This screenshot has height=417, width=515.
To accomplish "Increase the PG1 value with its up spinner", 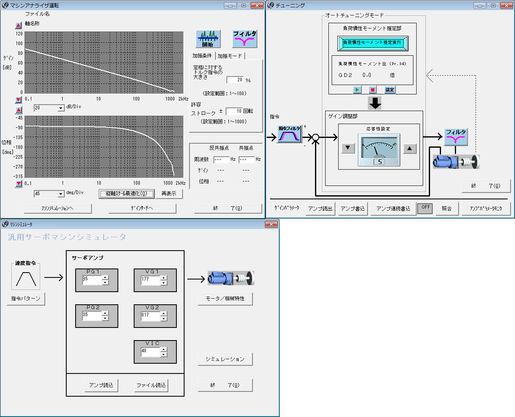I will click(x=105, y=277).
